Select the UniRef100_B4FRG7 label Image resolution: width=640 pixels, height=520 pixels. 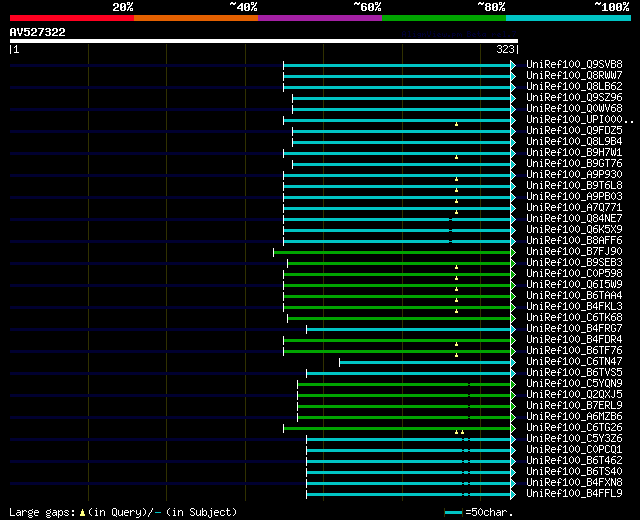[x=574, y=329]
